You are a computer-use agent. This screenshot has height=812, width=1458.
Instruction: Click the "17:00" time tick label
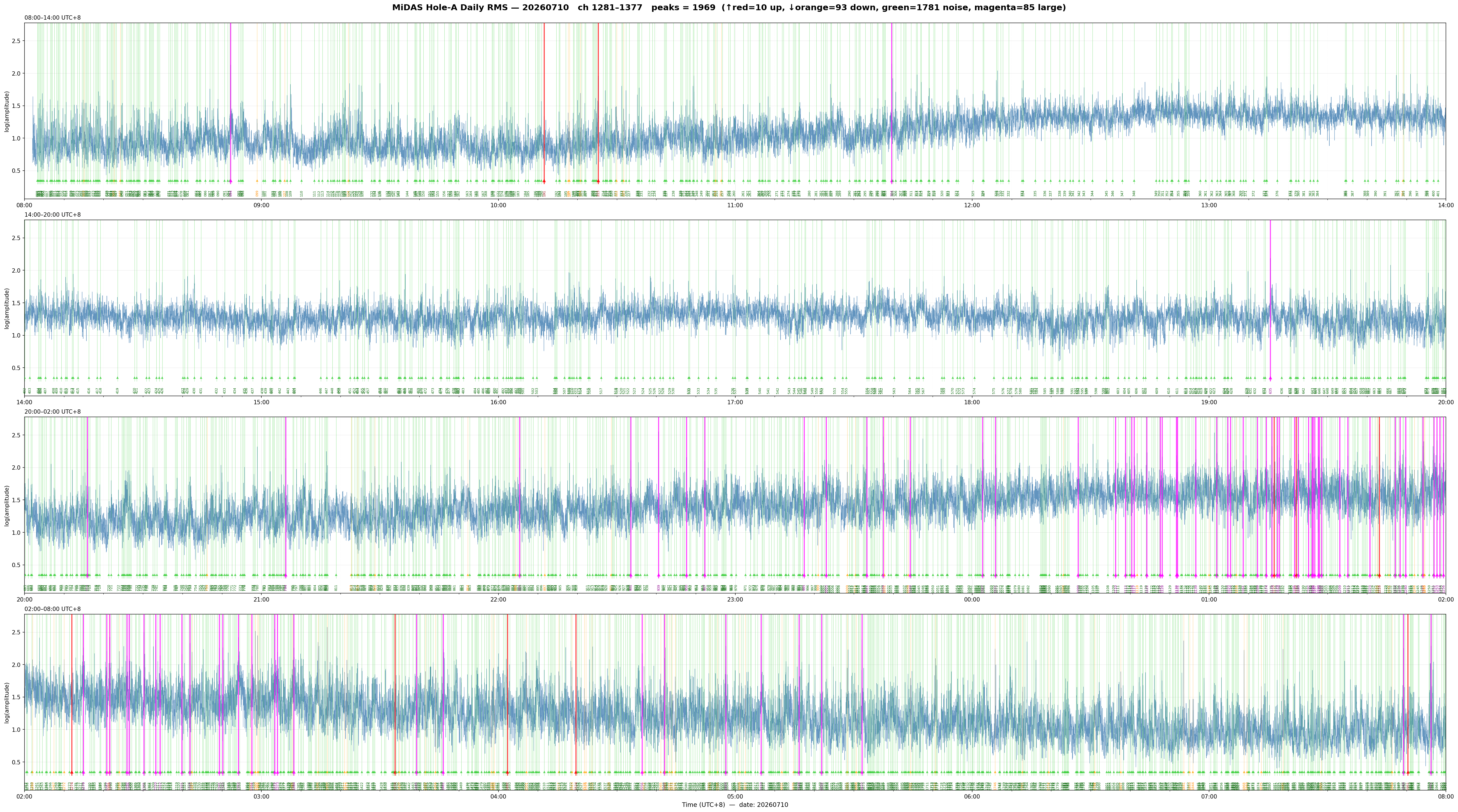pos(735,402)
